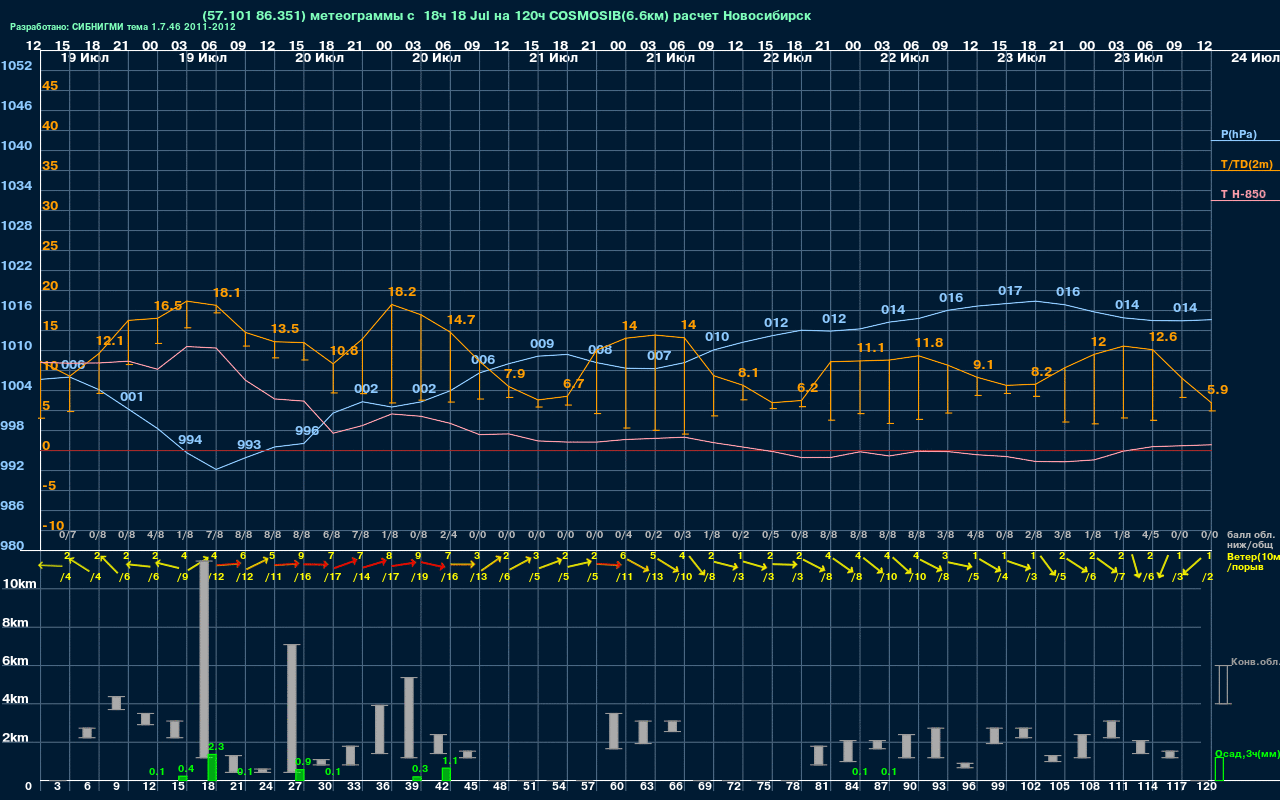1280x800 pixels.
Task: Click the gray cloud bar at hour 27
Action: click(292, 707)
